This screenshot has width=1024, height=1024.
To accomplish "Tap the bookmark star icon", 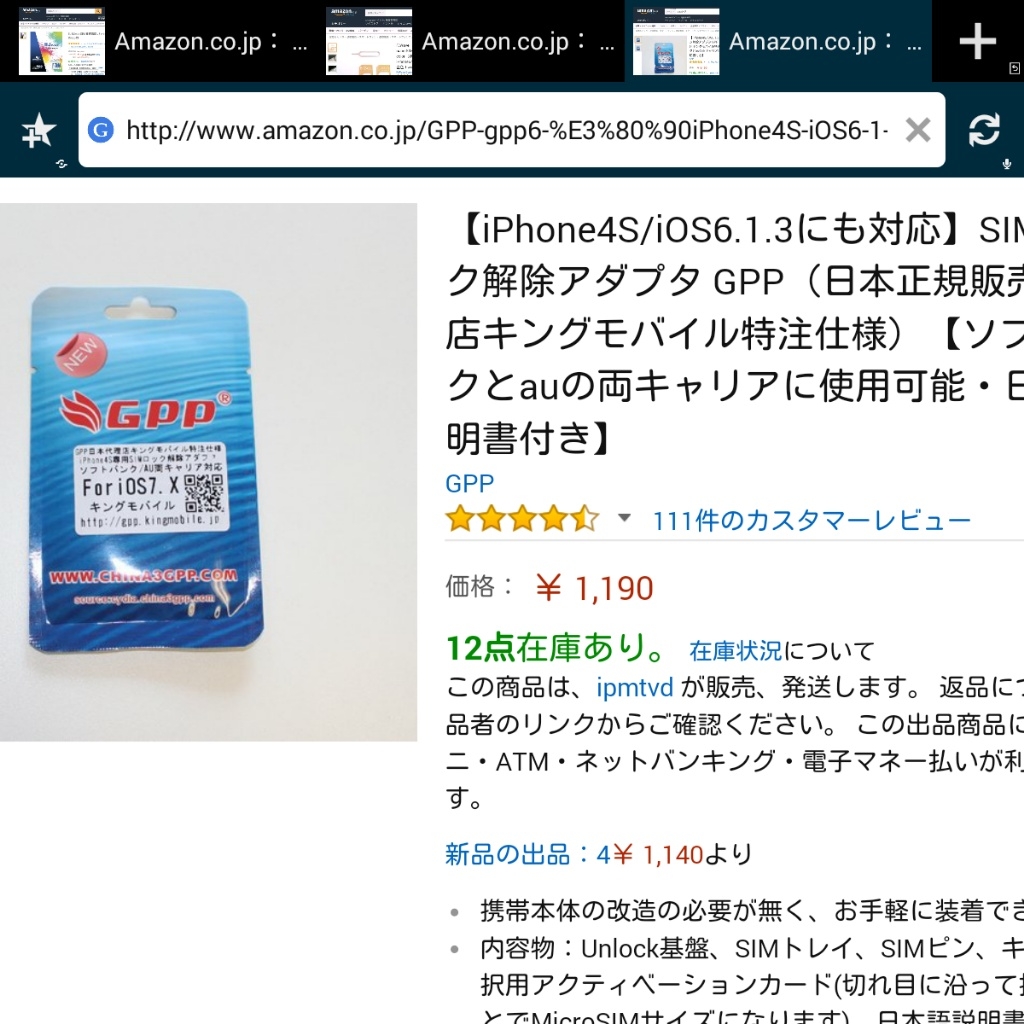I will click(39, 129).
